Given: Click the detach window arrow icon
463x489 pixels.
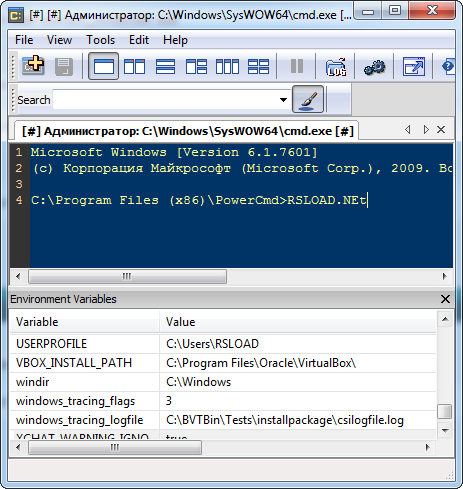Looking at the screenshot, I should 414,66.
